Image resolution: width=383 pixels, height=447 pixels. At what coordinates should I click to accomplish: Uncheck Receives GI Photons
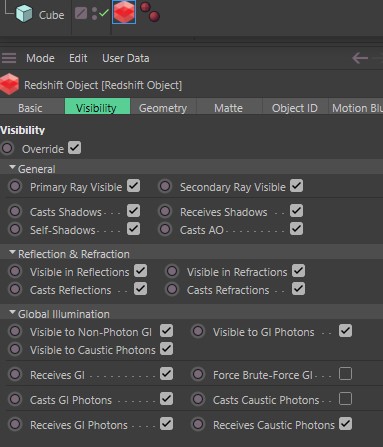tap(166, 424)
